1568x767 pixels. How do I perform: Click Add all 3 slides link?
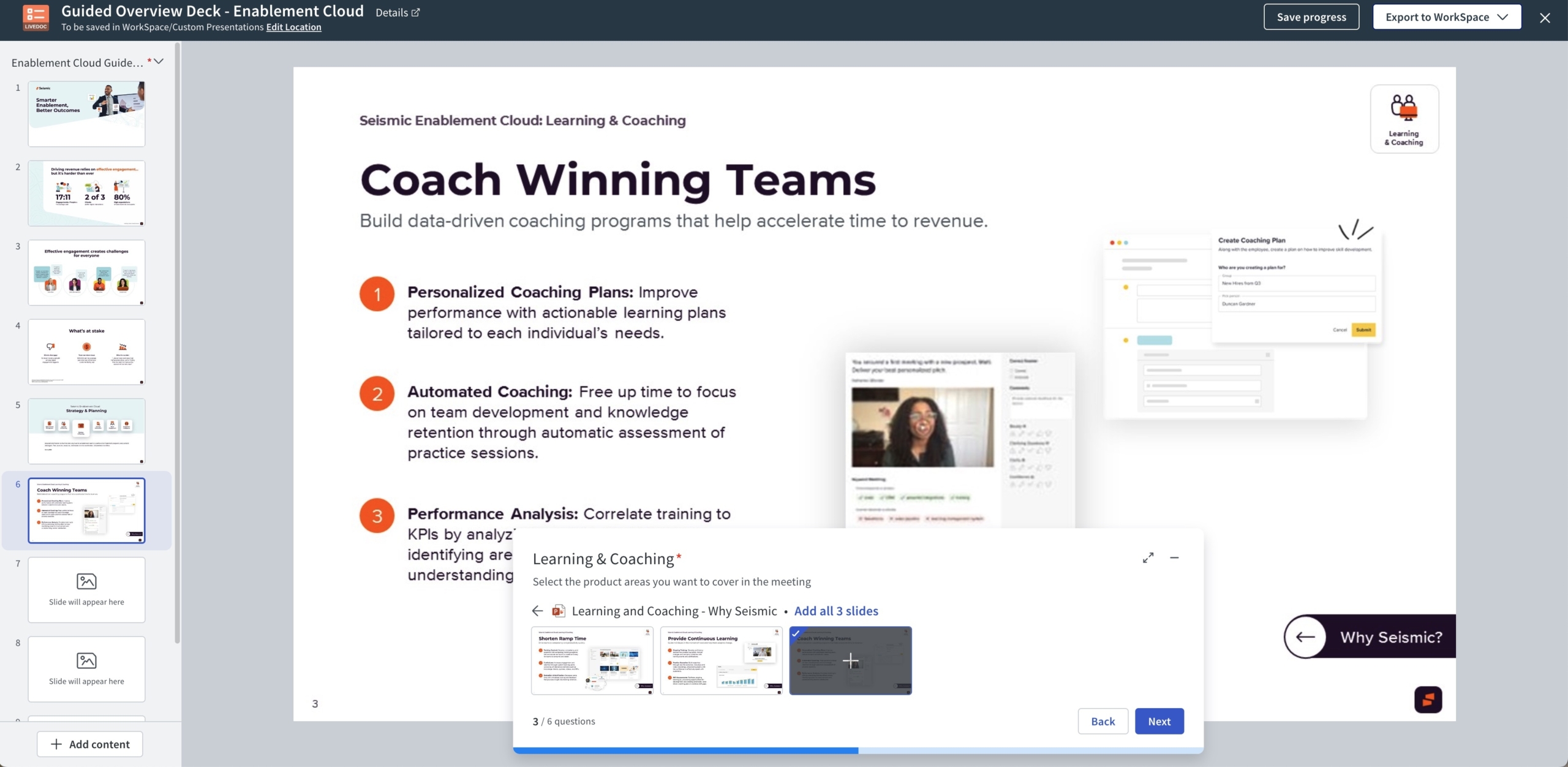pyautogui.click(x=836, y=611)
